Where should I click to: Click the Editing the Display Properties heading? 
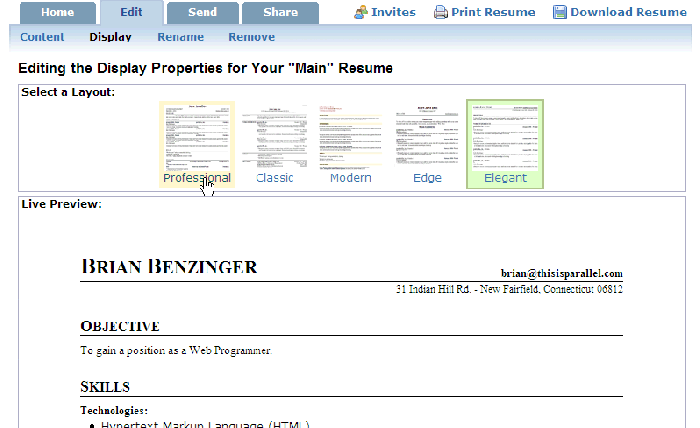pyautogui.click(x=205, y=68)
